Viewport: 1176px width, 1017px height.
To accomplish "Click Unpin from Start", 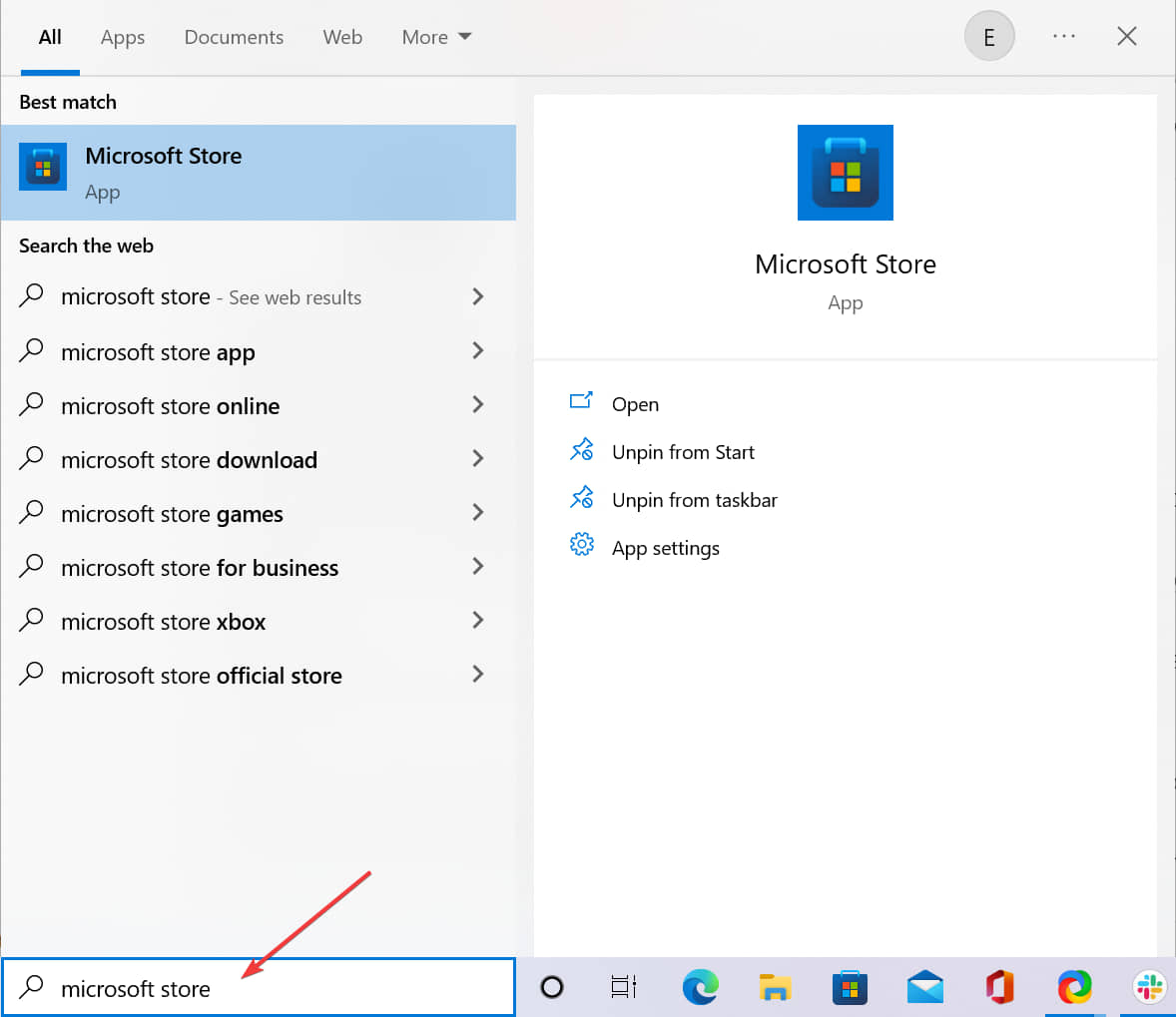I will (x=683, y=451).
